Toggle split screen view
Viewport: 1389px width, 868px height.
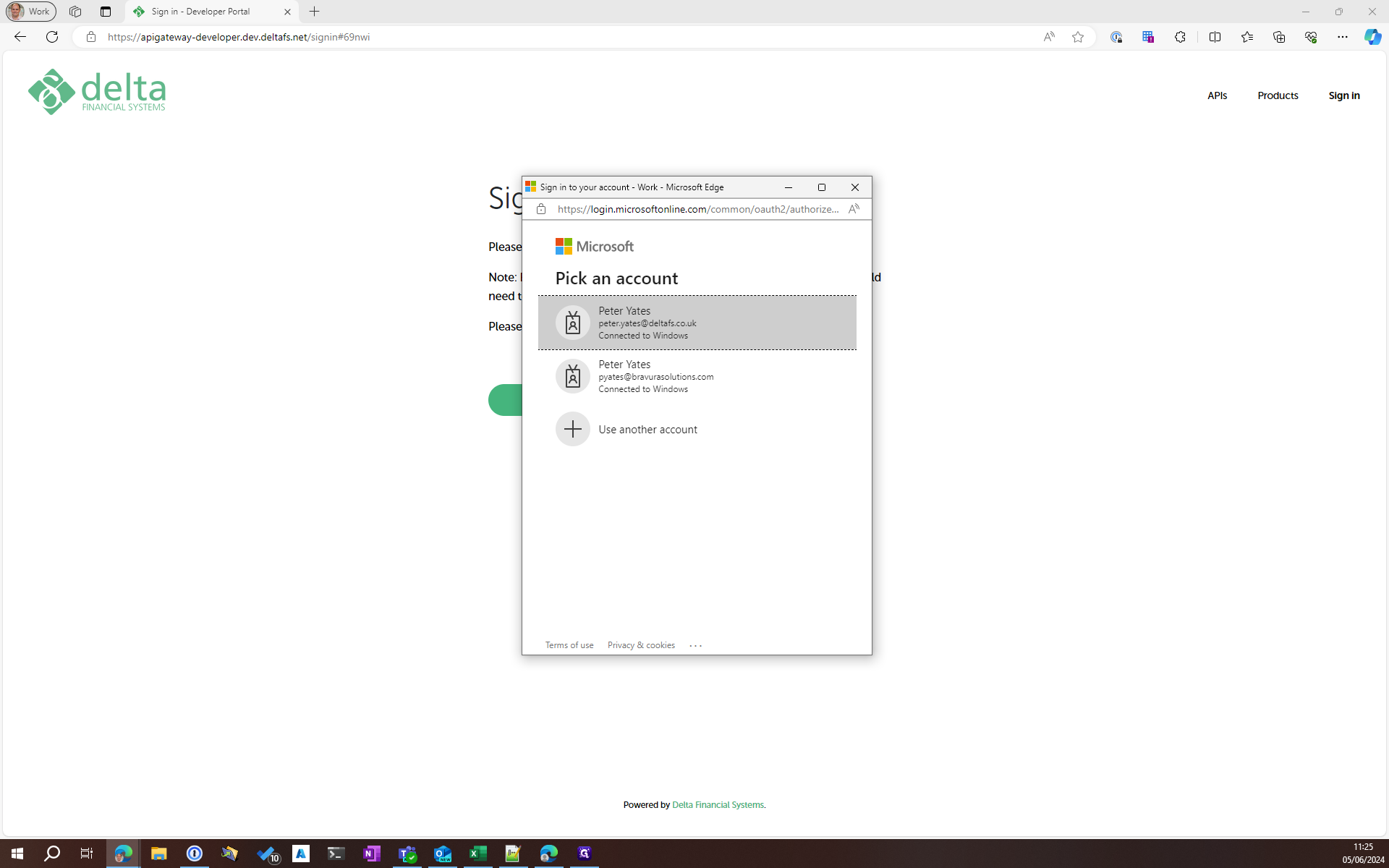point(1215,37)
